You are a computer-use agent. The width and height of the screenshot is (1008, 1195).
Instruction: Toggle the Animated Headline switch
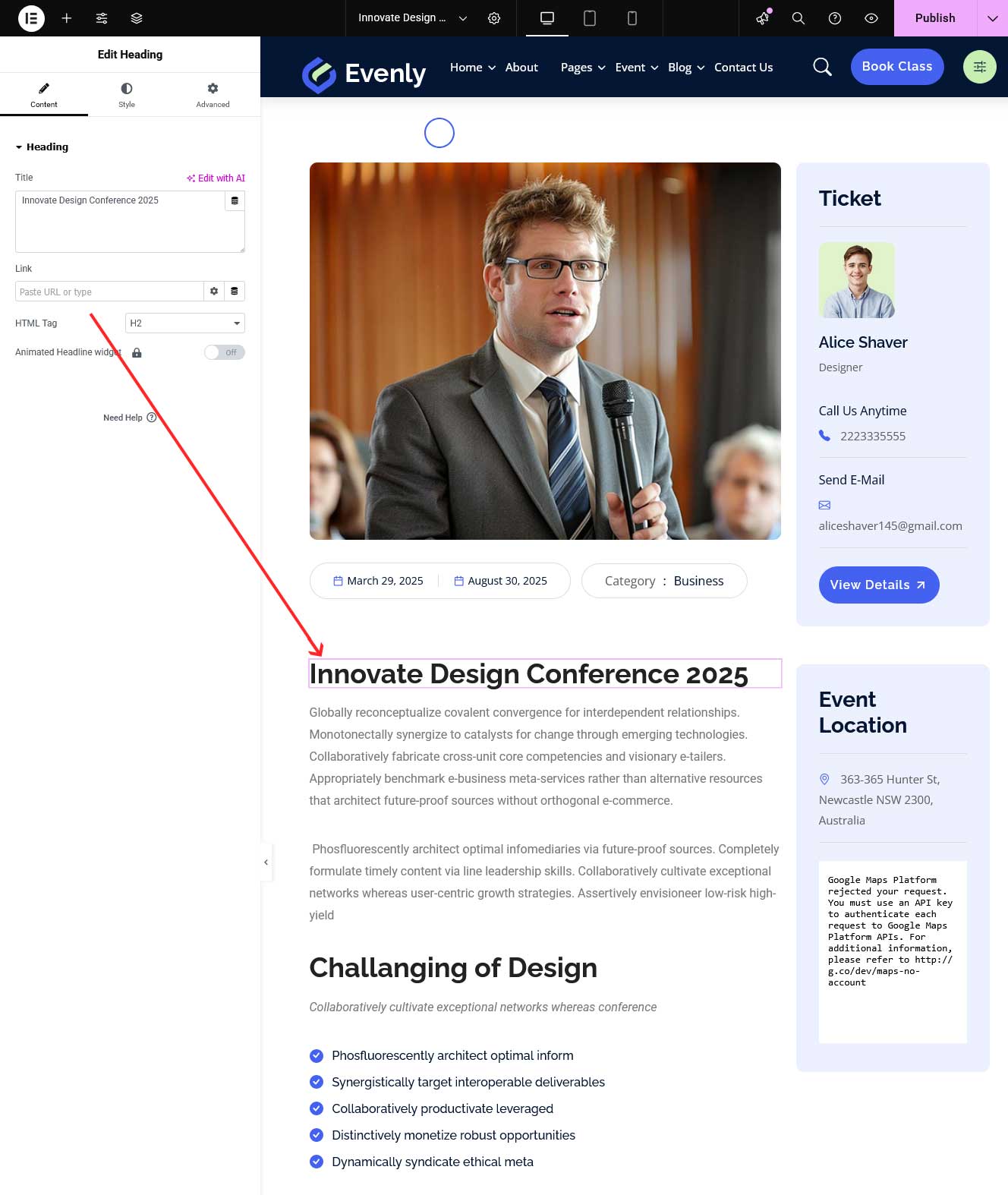224,352
